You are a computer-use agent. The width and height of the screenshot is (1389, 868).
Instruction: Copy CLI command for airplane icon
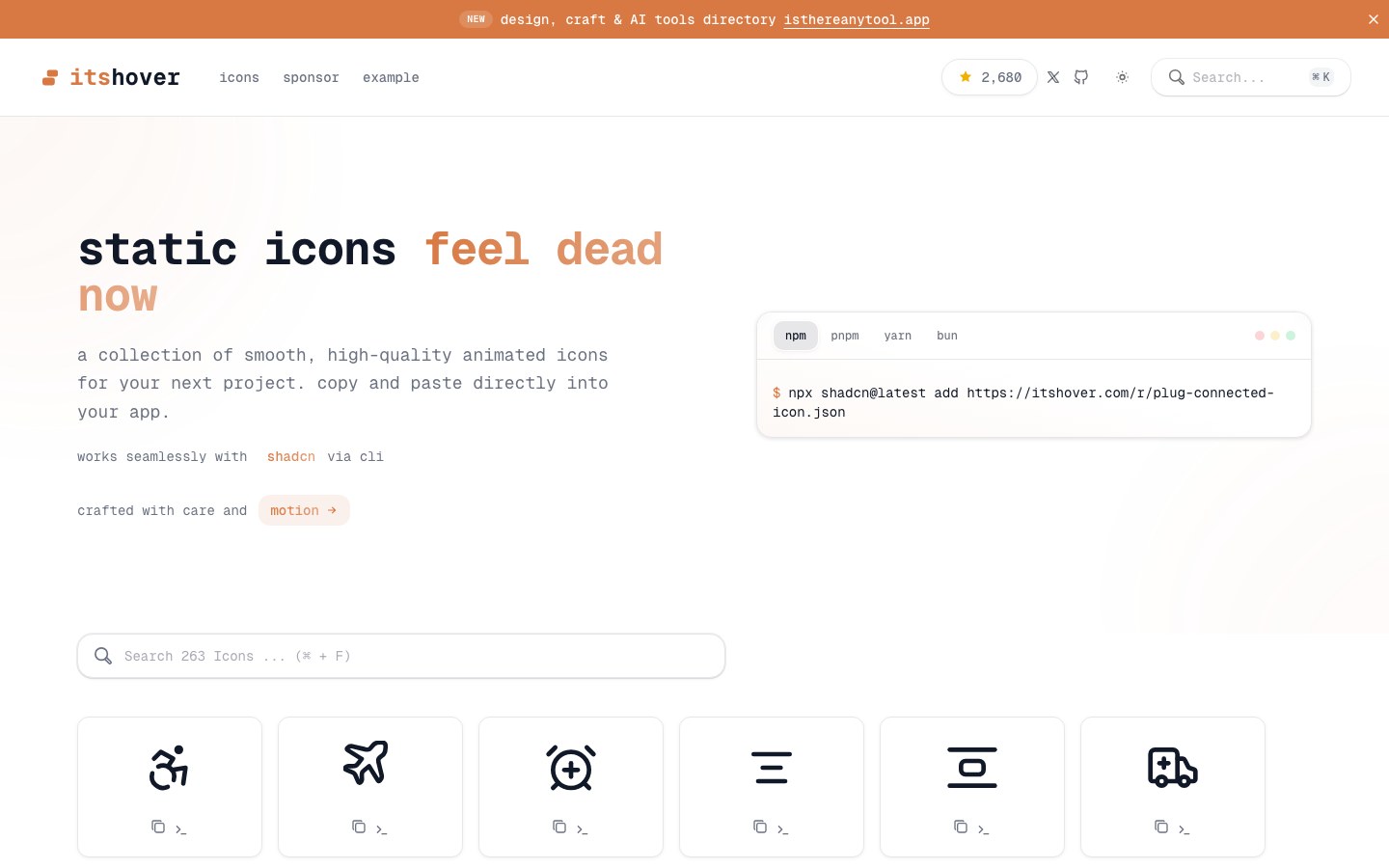382,828
